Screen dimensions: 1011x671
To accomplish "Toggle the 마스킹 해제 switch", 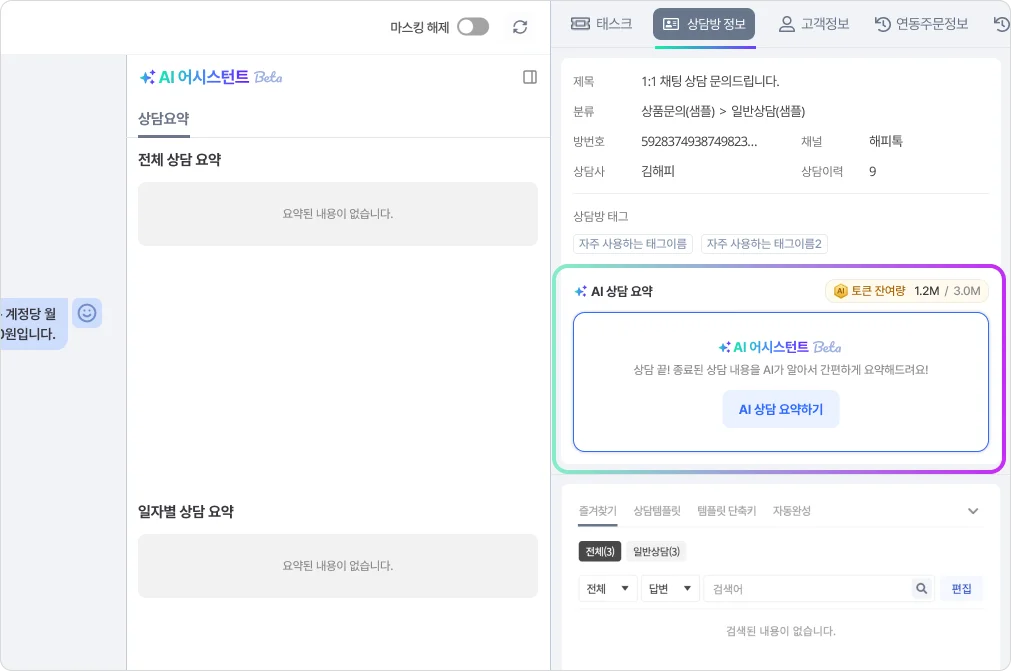I will [x=473, y=27].
